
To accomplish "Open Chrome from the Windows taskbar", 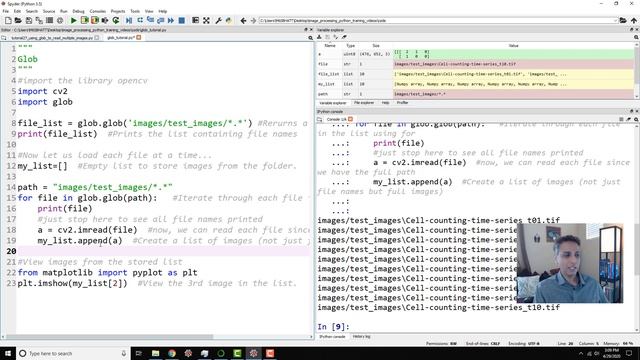I will [x=172, y=353].
